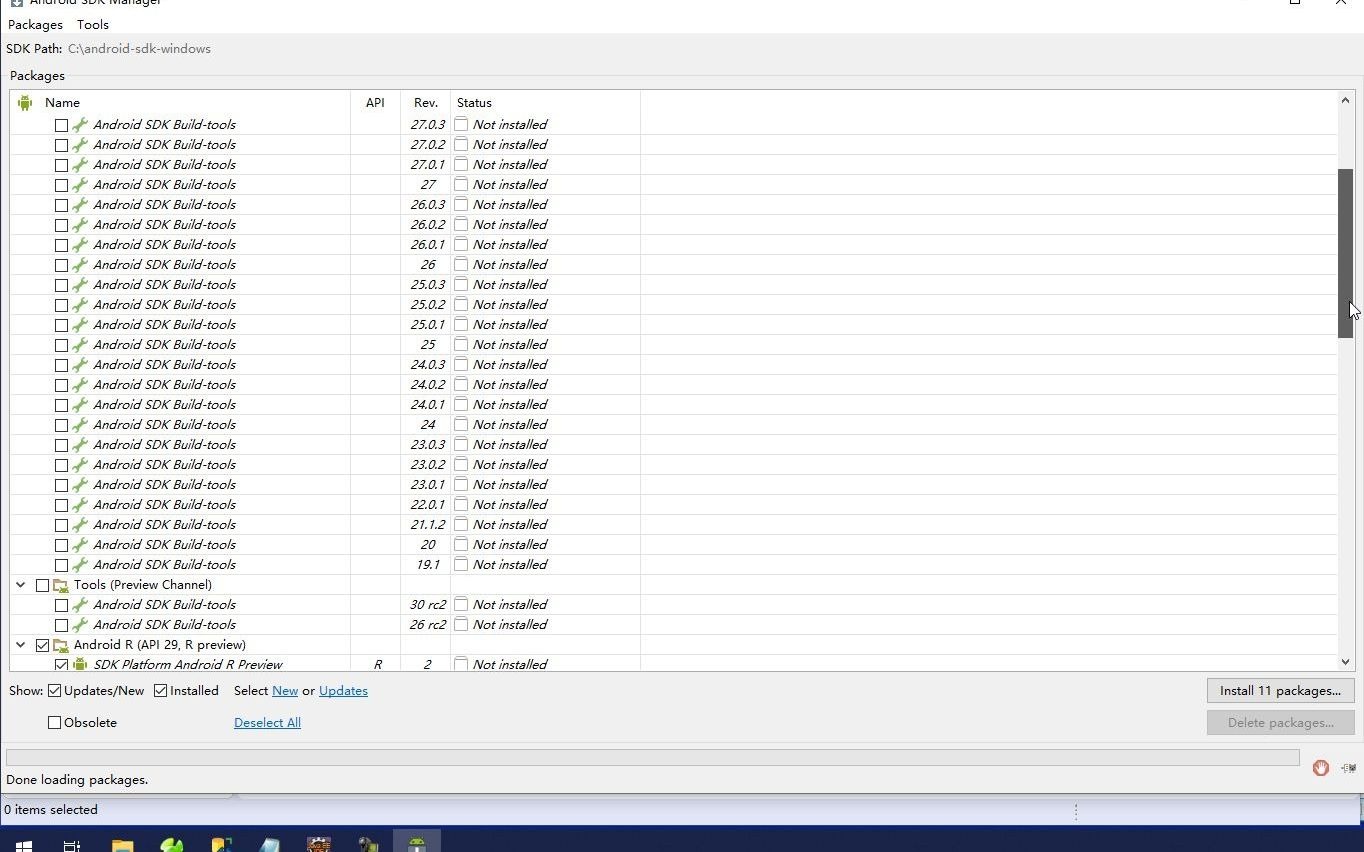Viewport: 1364px width, 852px height.
Task: Open the Tools menu
Action: [93, 25]
